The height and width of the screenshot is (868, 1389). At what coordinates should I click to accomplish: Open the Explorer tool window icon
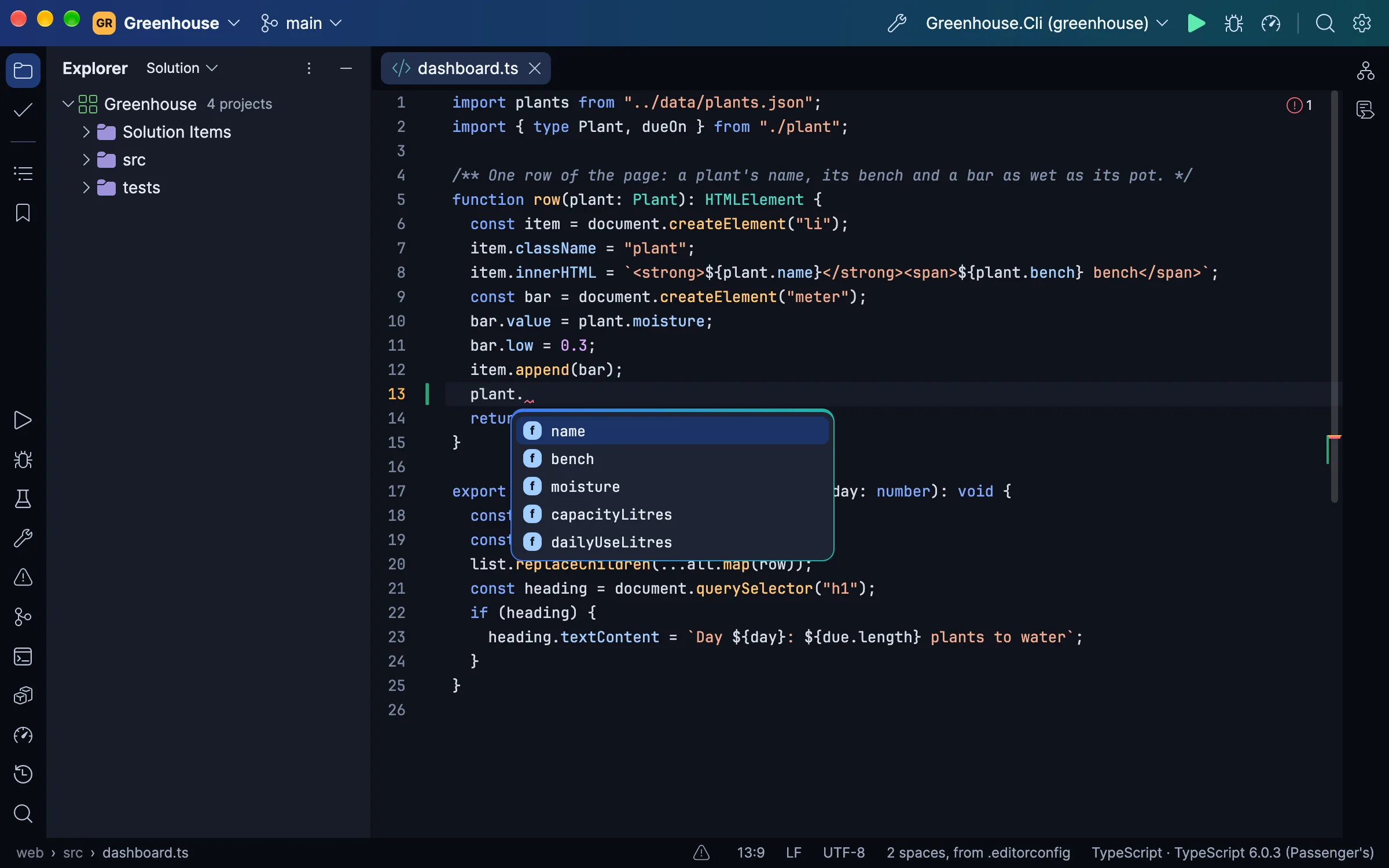[23, 71]
